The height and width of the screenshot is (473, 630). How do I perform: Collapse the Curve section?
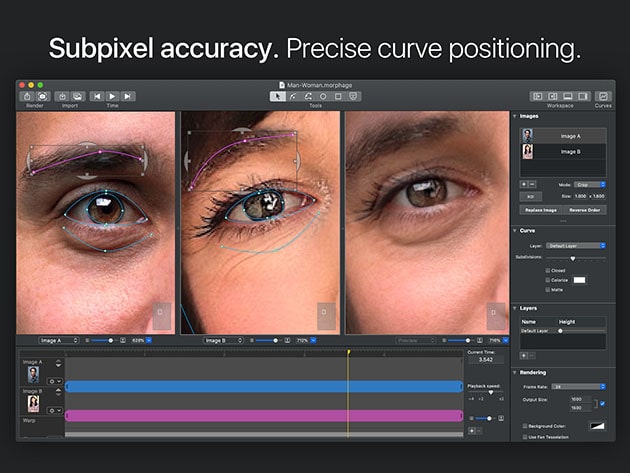[x=515, y=231]
